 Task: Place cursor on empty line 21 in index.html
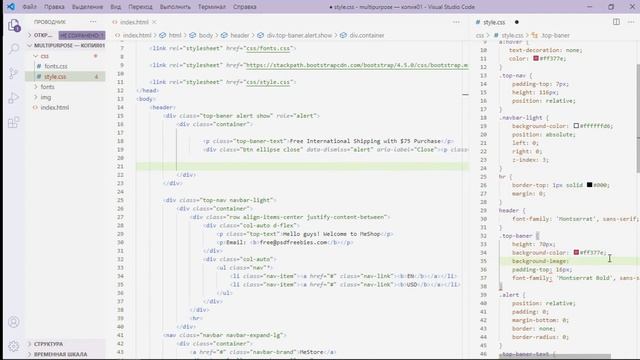[x=302, y=166]
